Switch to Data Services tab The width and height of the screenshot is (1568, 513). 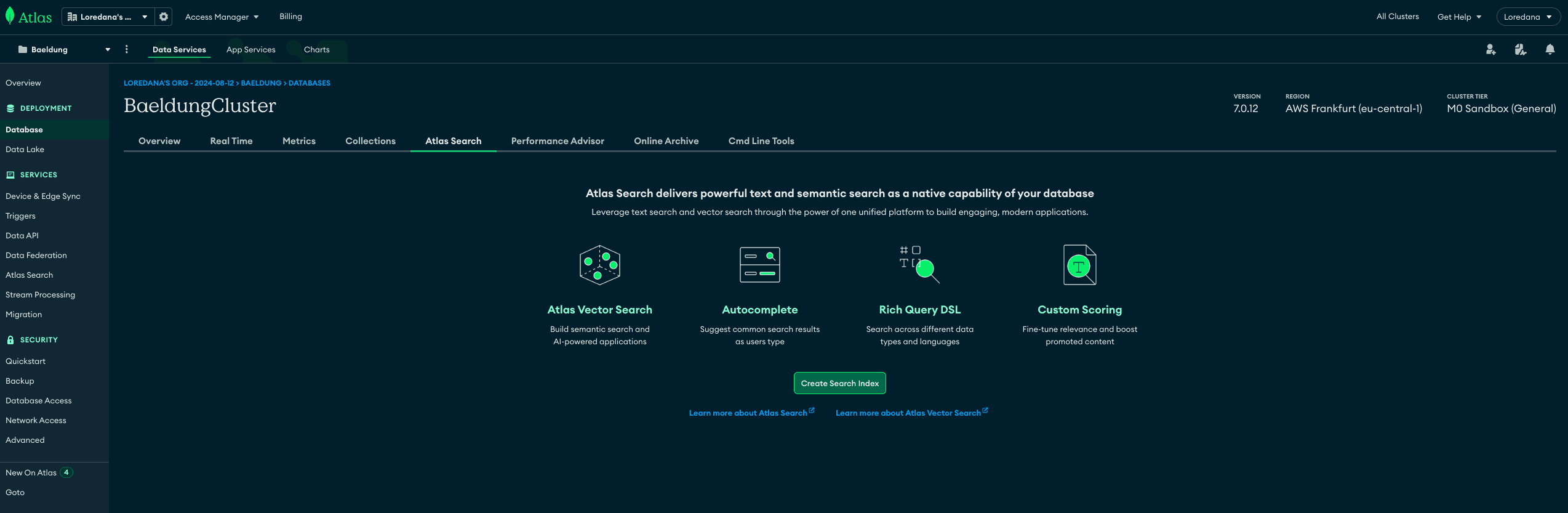pyautogui.click(x=179, y=50)
